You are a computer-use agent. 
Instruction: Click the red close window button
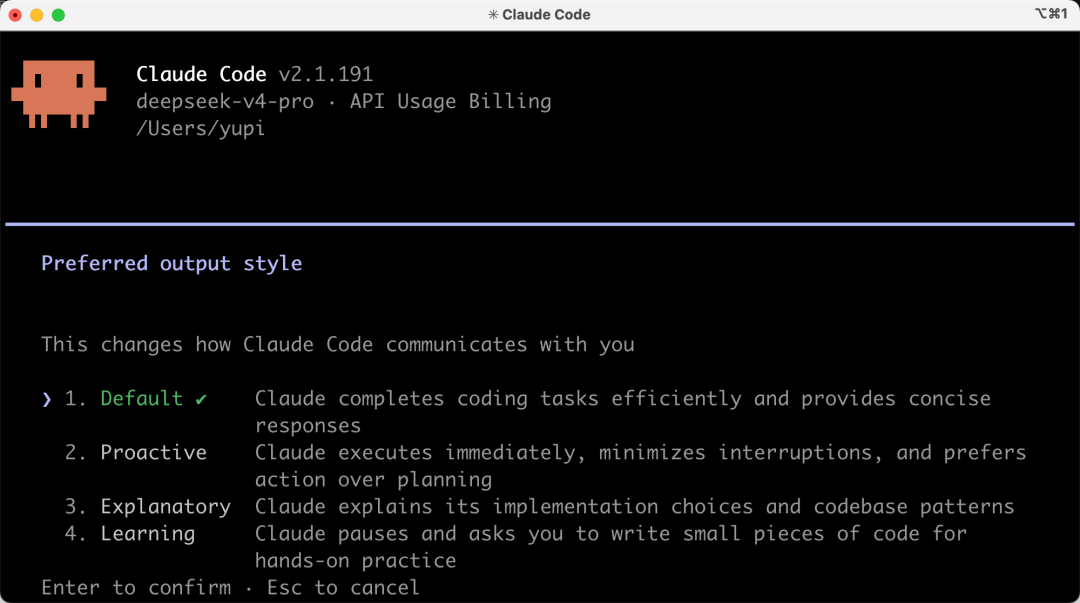[15, 15]
